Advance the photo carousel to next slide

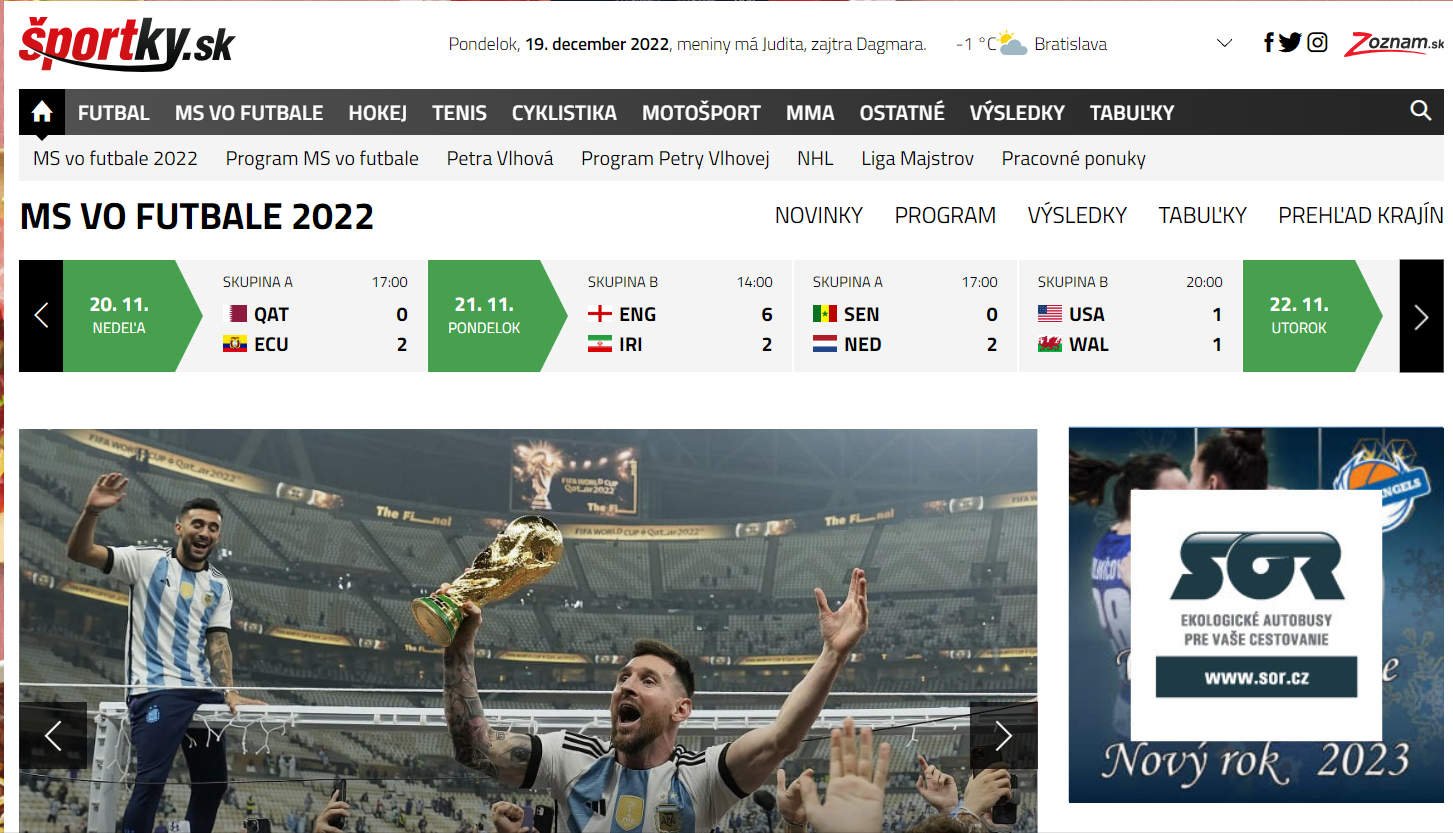pyautogui.click(x=1003, y=736)
